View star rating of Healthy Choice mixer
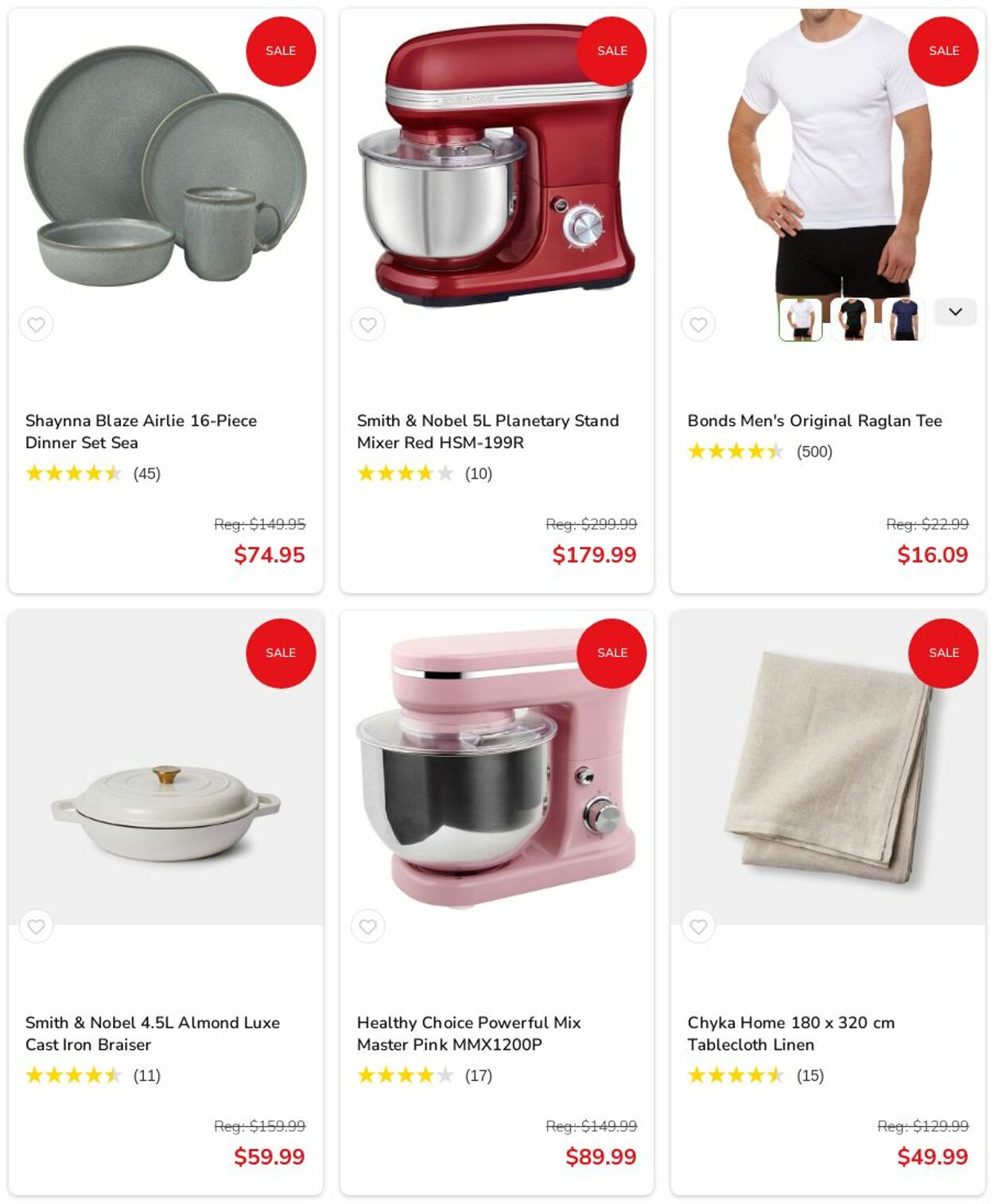Viewport: 994px width, 1204px height. 406,1076
